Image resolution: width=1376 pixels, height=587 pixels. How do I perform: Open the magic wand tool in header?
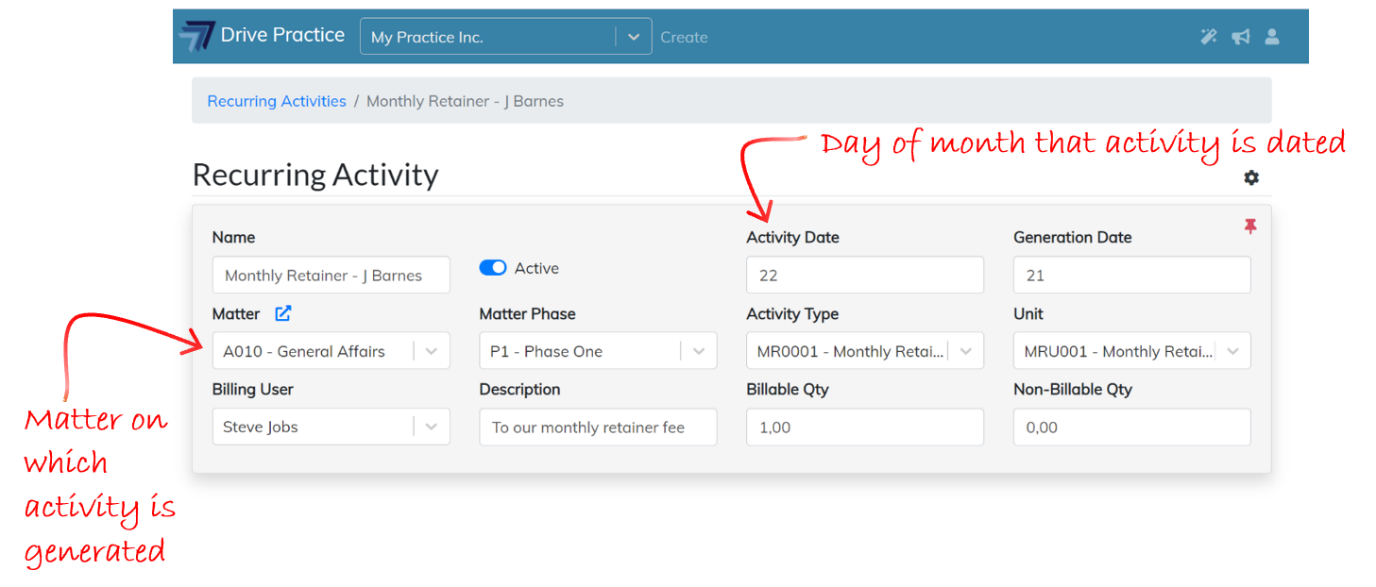[1209, 37]
